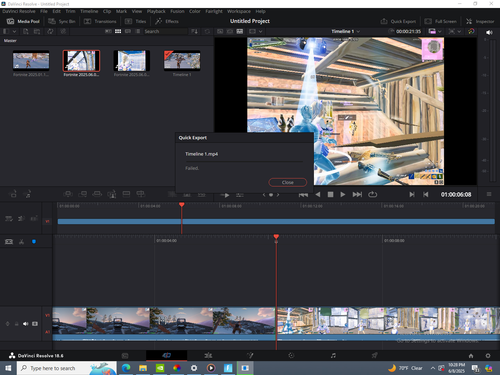Play the timeline in reverse
The image size is (500, 375).
coord(318,194)
